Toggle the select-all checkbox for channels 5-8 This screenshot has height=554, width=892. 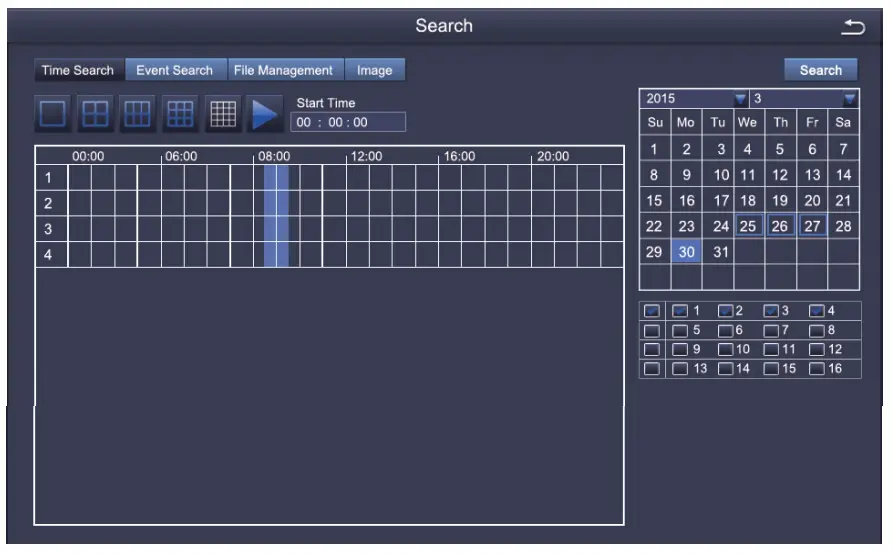[x=652, y=330]
